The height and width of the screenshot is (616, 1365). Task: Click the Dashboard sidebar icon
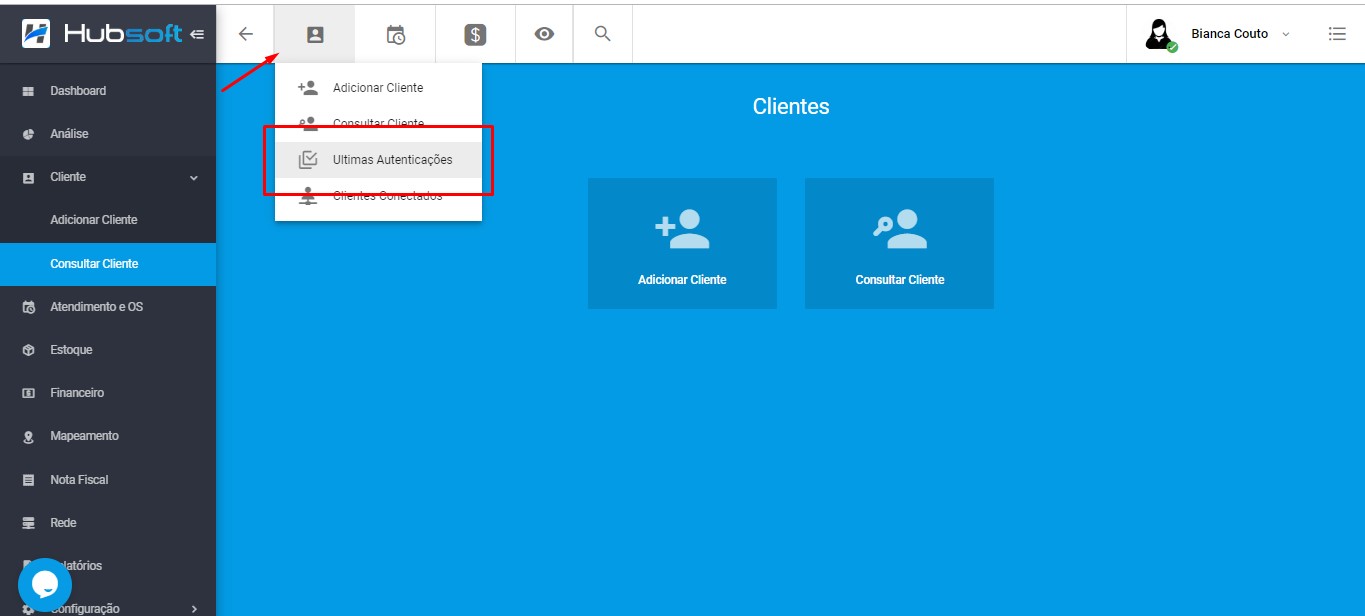(x=29, y=91)
